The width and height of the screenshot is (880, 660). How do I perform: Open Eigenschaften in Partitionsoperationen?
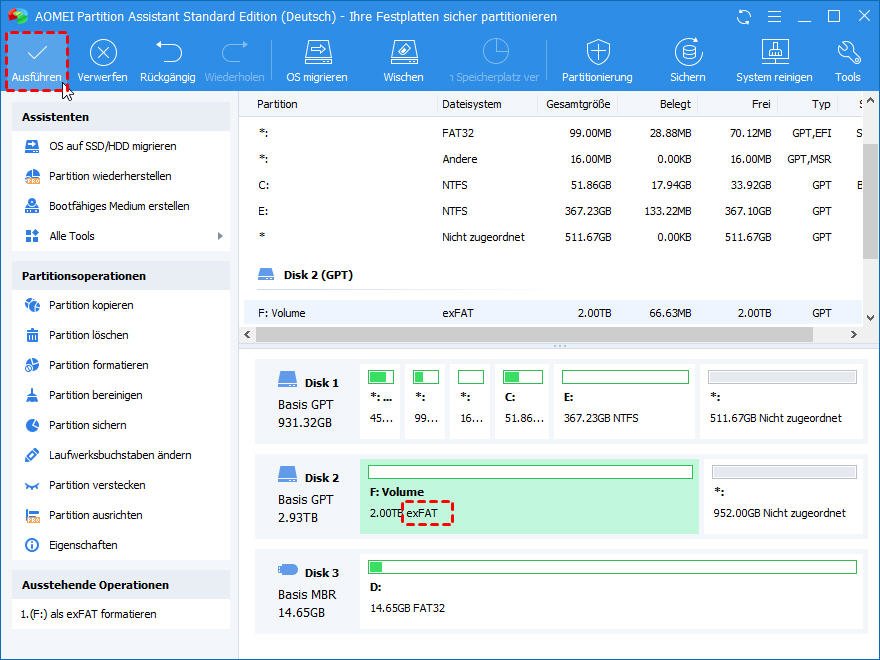coord(83,545)
